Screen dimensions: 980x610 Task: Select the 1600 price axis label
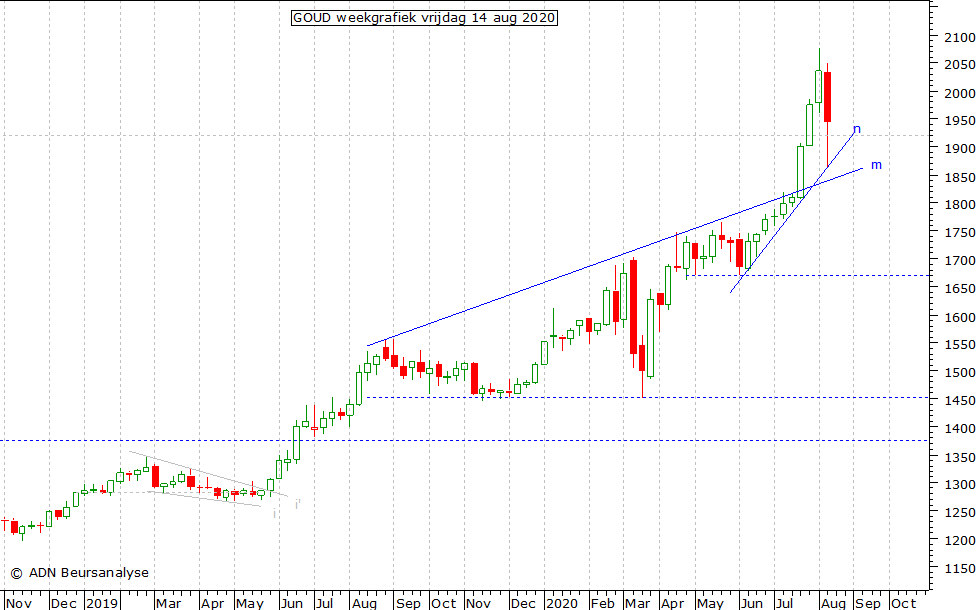(959, 317)
